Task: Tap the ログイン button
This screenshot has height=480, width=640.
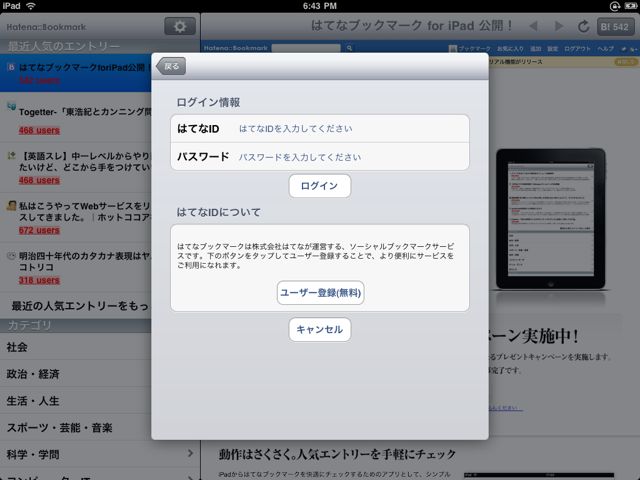Action: (320, 186)
